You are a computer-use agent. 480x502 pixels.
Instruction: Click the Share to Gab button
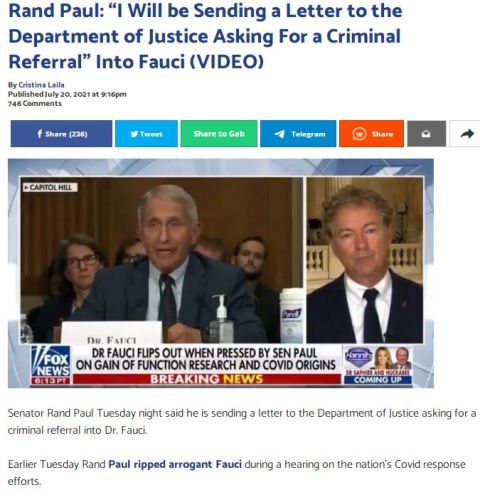point(219,134)
